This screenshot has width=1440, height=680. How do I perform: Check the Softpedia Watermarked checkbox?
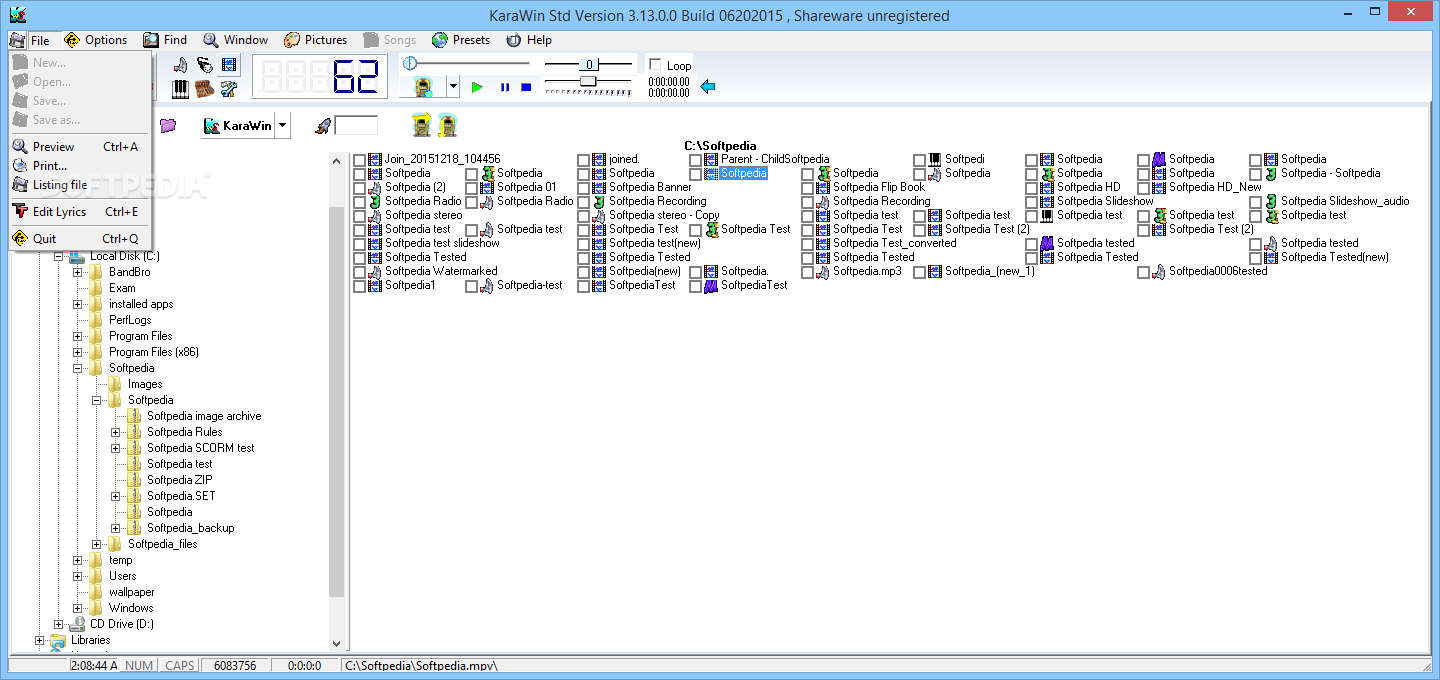[359, 271]
